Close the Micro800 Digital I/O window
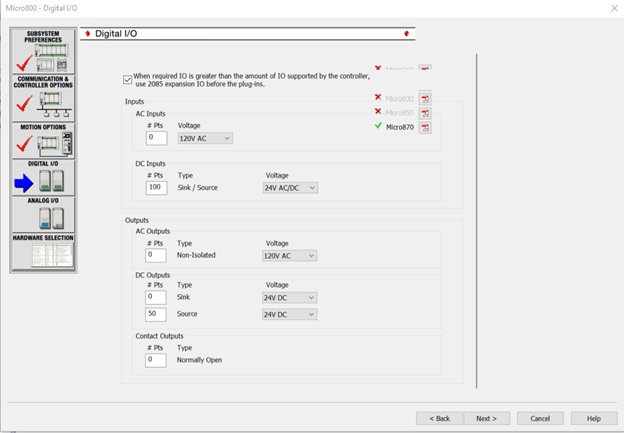 614,8
